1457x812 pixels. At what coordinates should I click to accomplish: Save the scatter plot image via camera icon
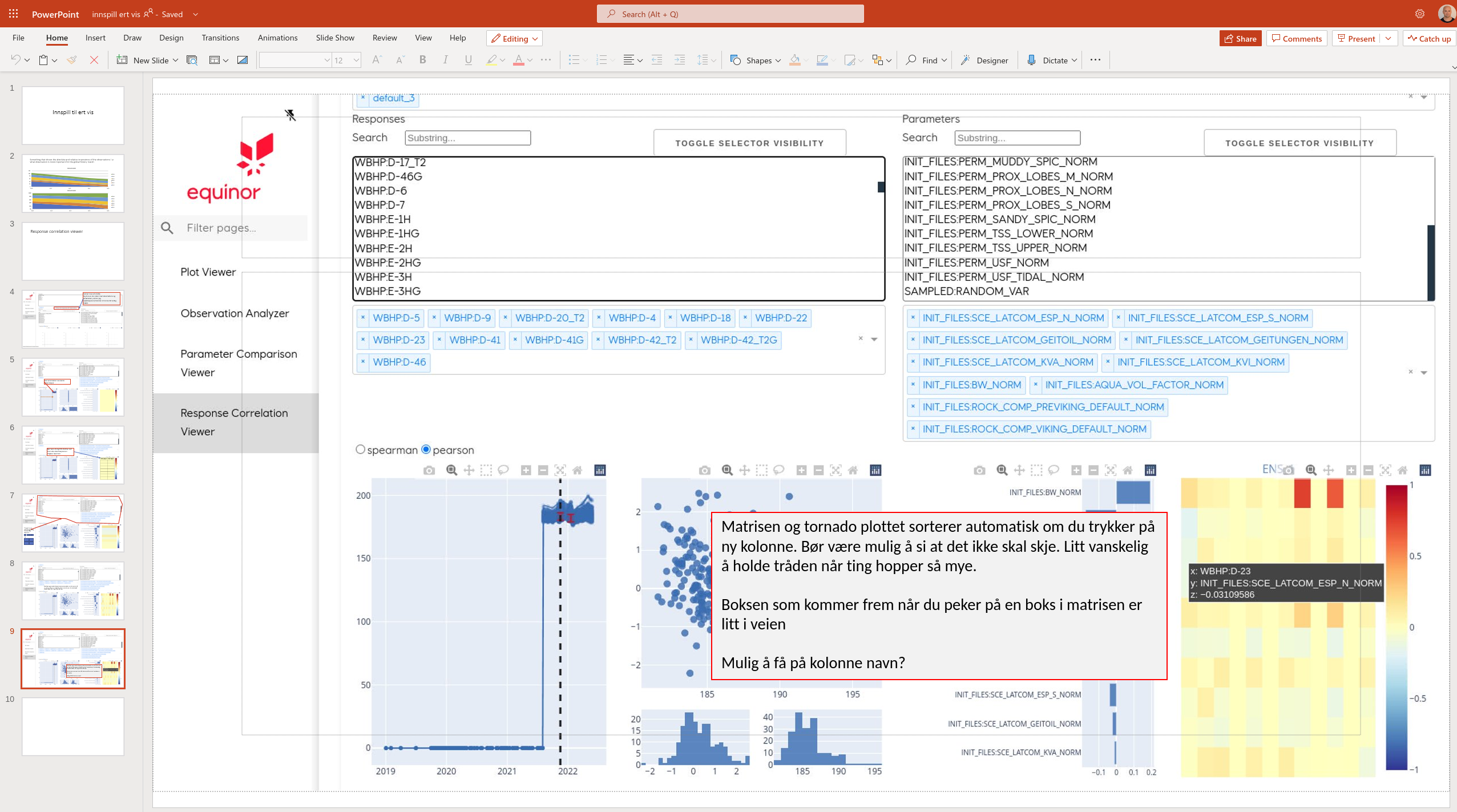click(x=705, y=470)
